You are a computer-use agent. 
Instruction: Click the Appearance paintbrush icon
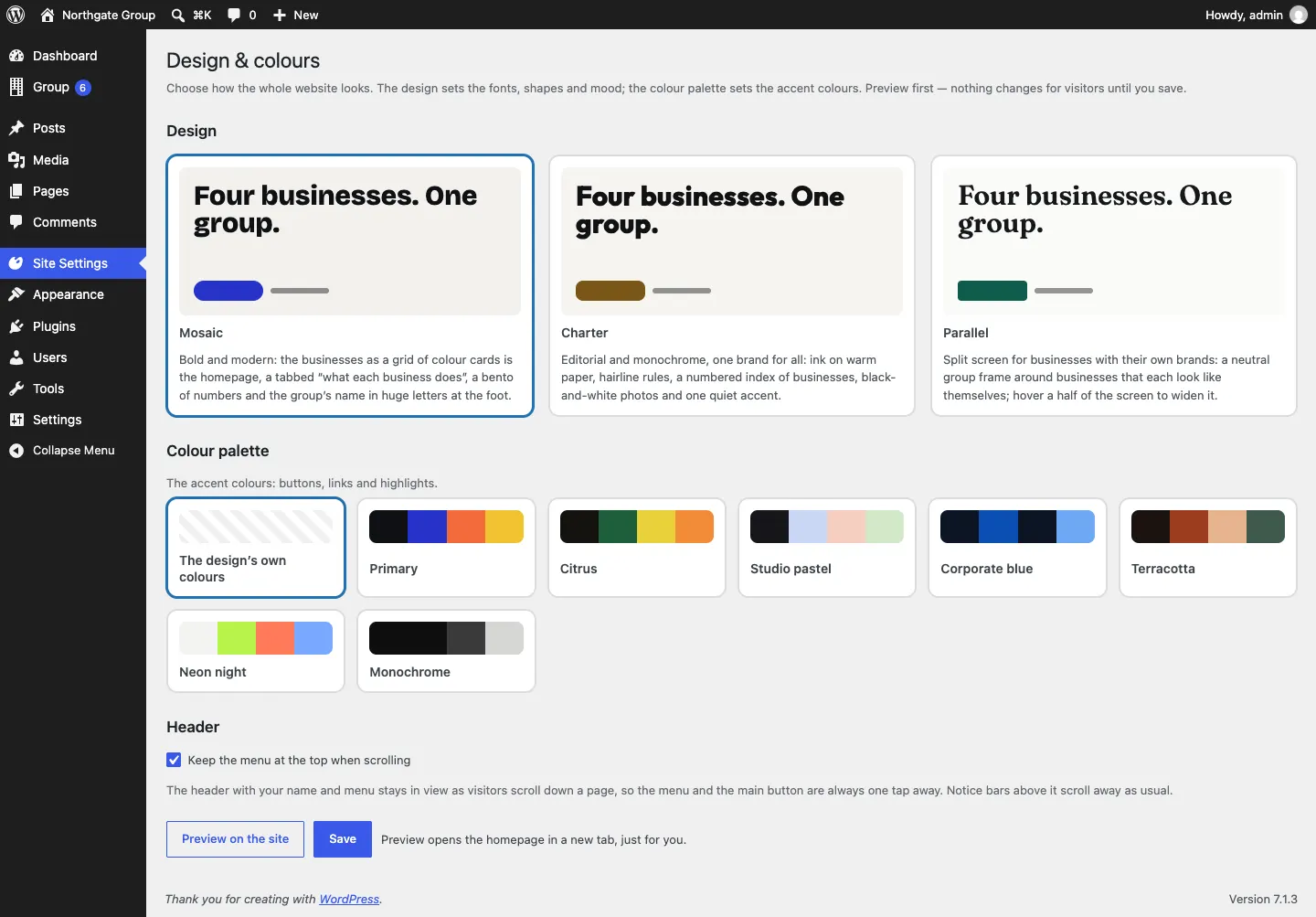(x=16, y=294)
